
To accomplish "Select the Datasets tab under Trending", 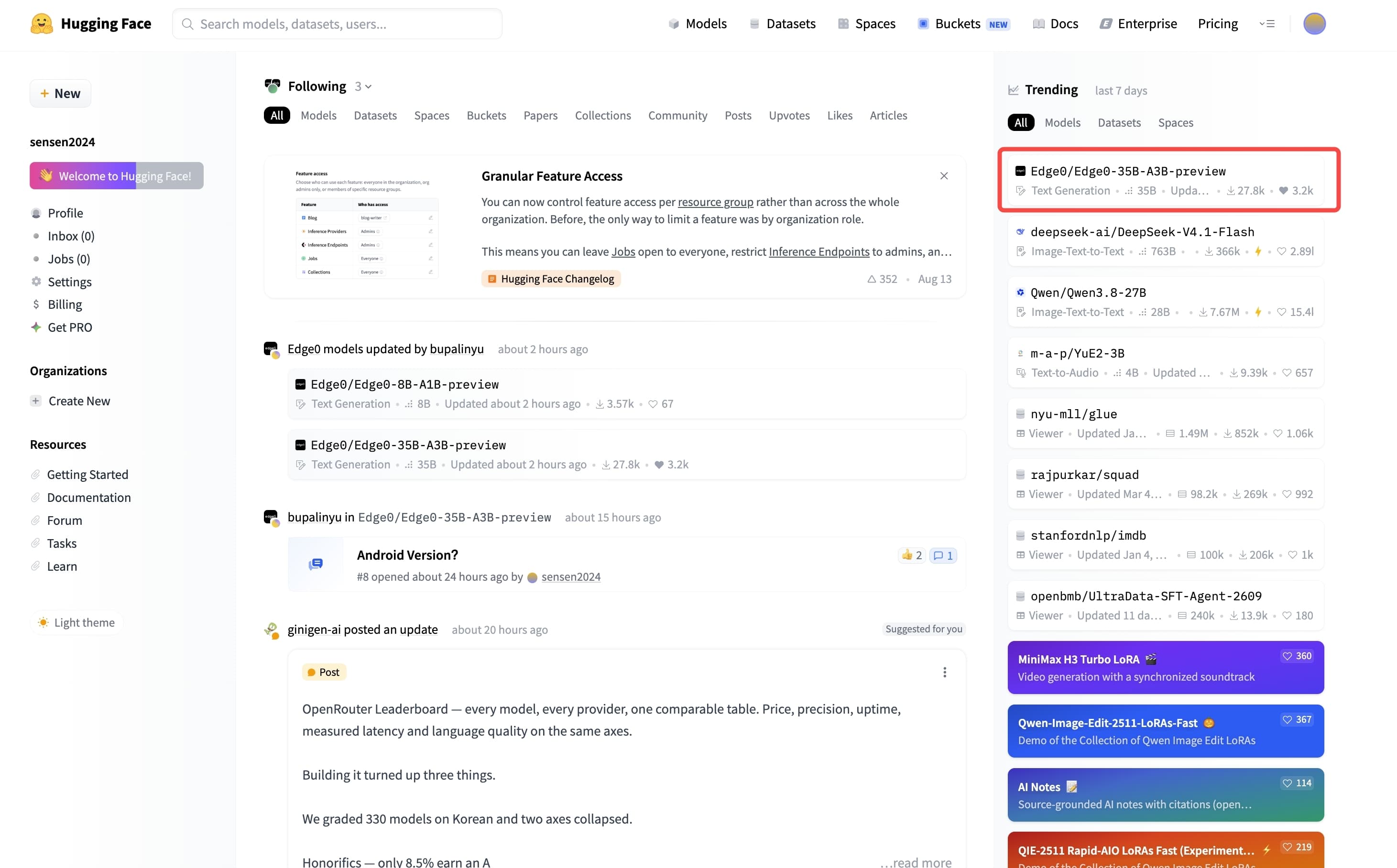I will (1119, 122).
